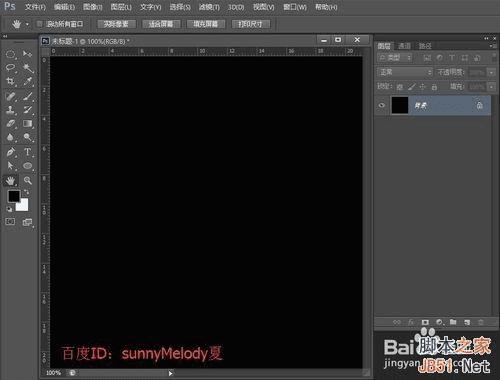Select the Gradient tool
The width and height of the screenshot is (500, 380).
click(28, 124)
